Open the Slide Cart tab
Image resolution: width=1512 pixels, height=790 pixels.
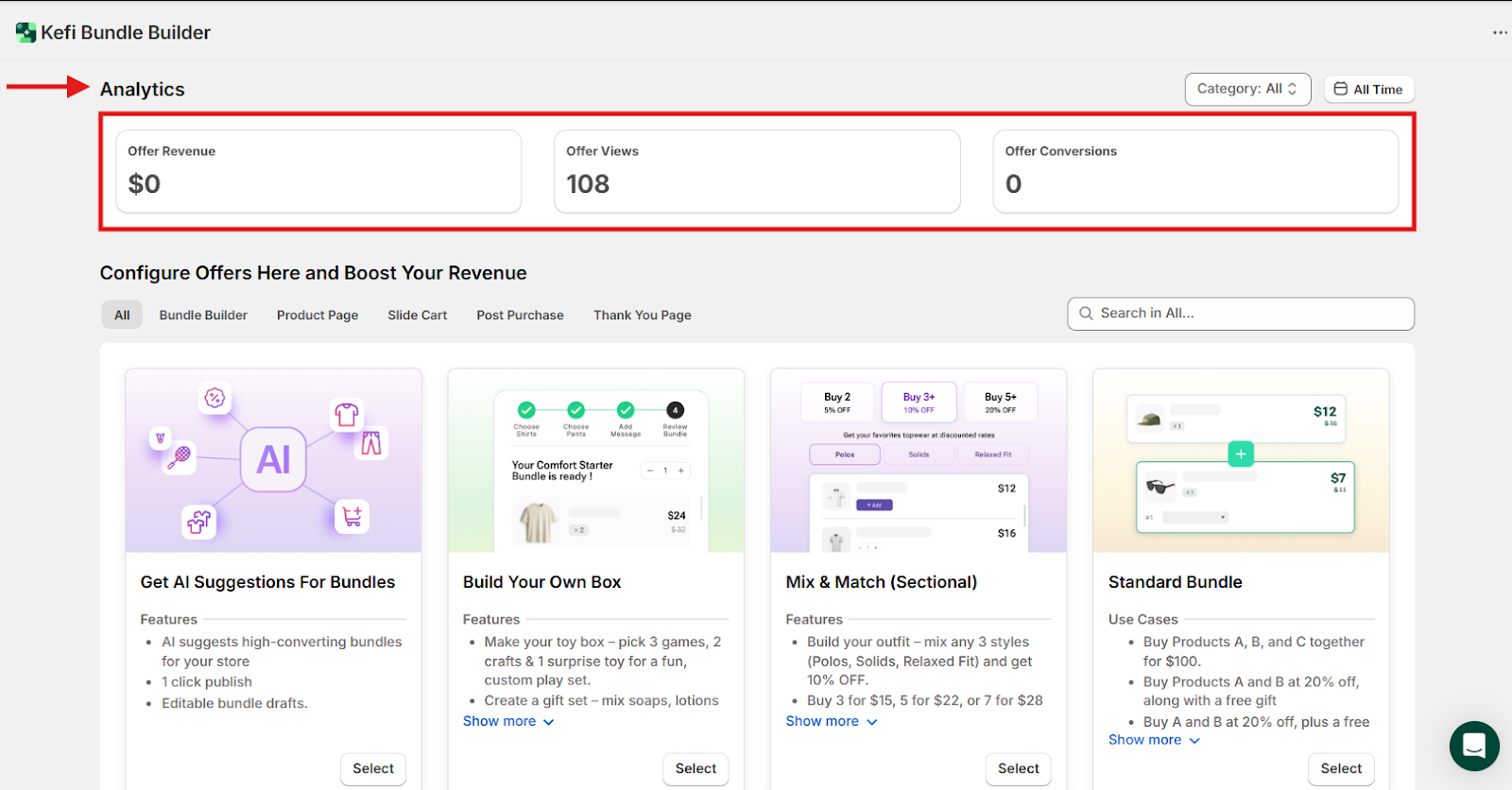(417, 315)
